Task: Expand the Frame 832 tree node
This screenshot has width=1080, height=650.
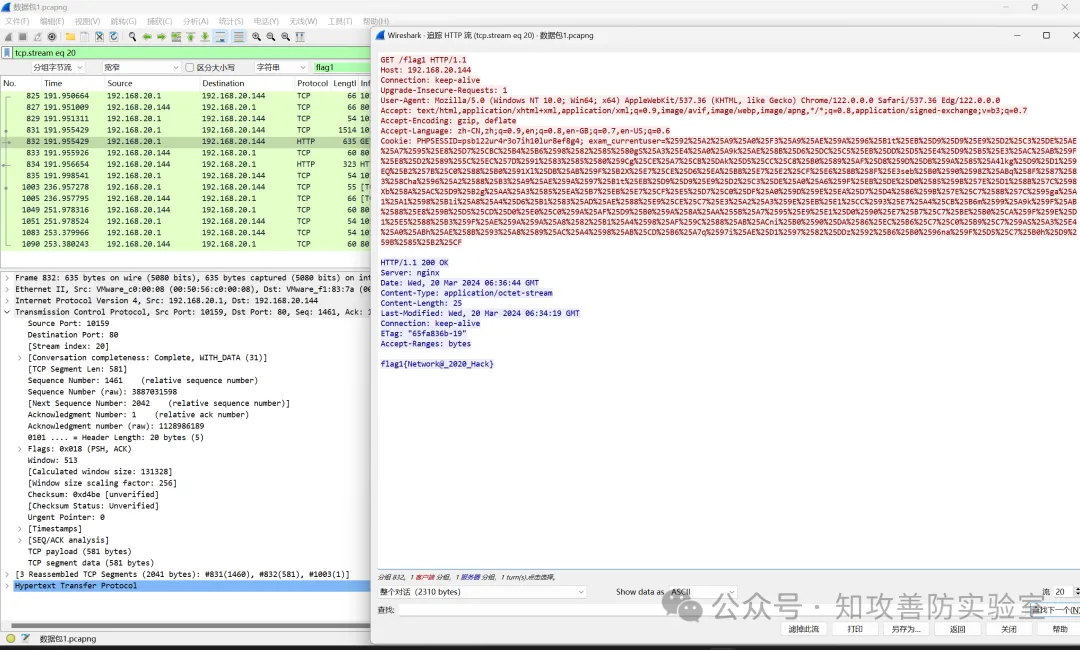Action: pos(7,278)
